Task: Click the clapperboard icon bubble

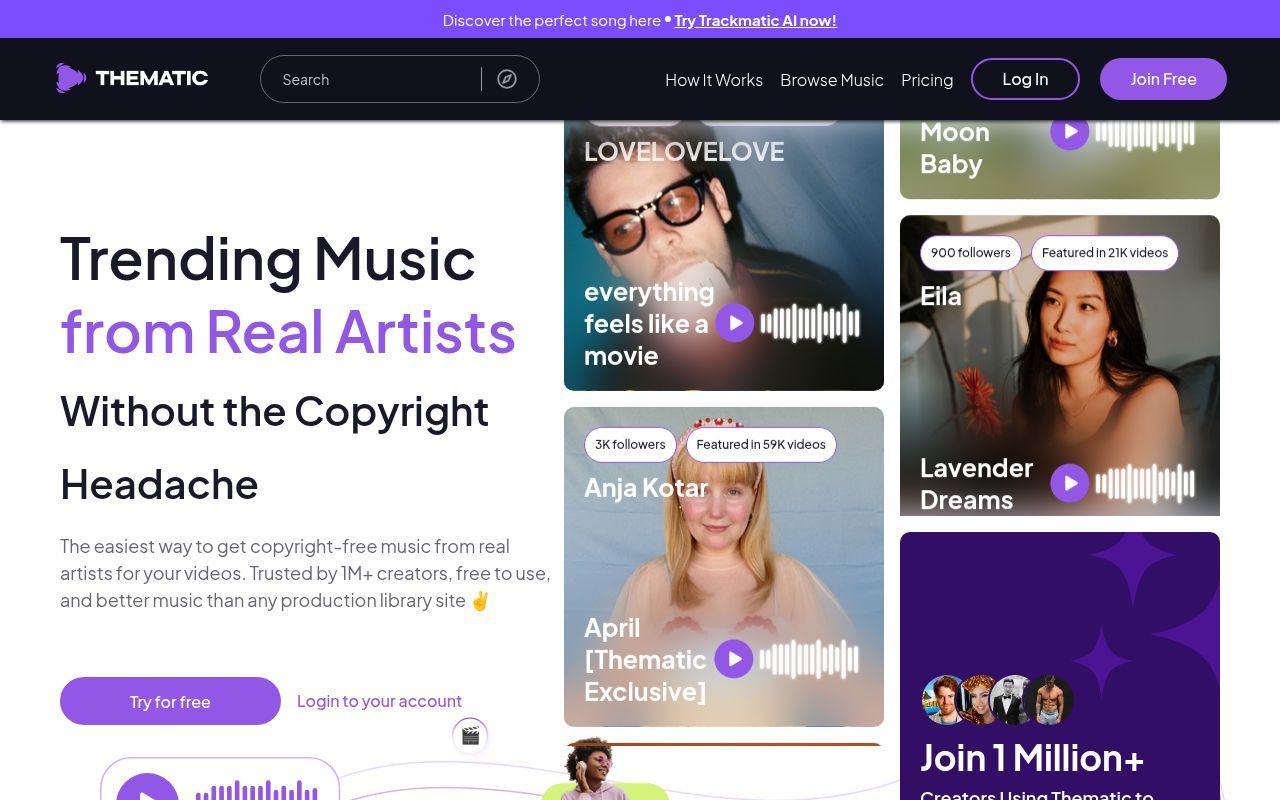Action: coord(470,736)
